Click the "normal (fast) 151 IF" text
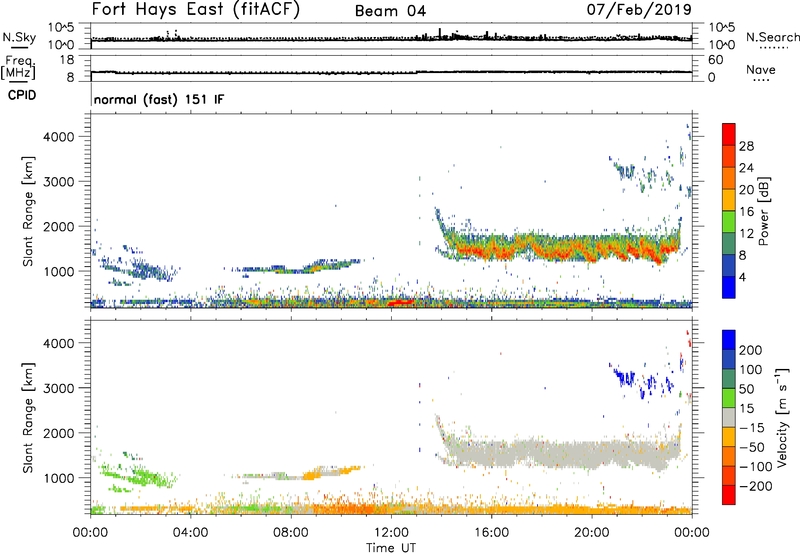 [159, 99]
